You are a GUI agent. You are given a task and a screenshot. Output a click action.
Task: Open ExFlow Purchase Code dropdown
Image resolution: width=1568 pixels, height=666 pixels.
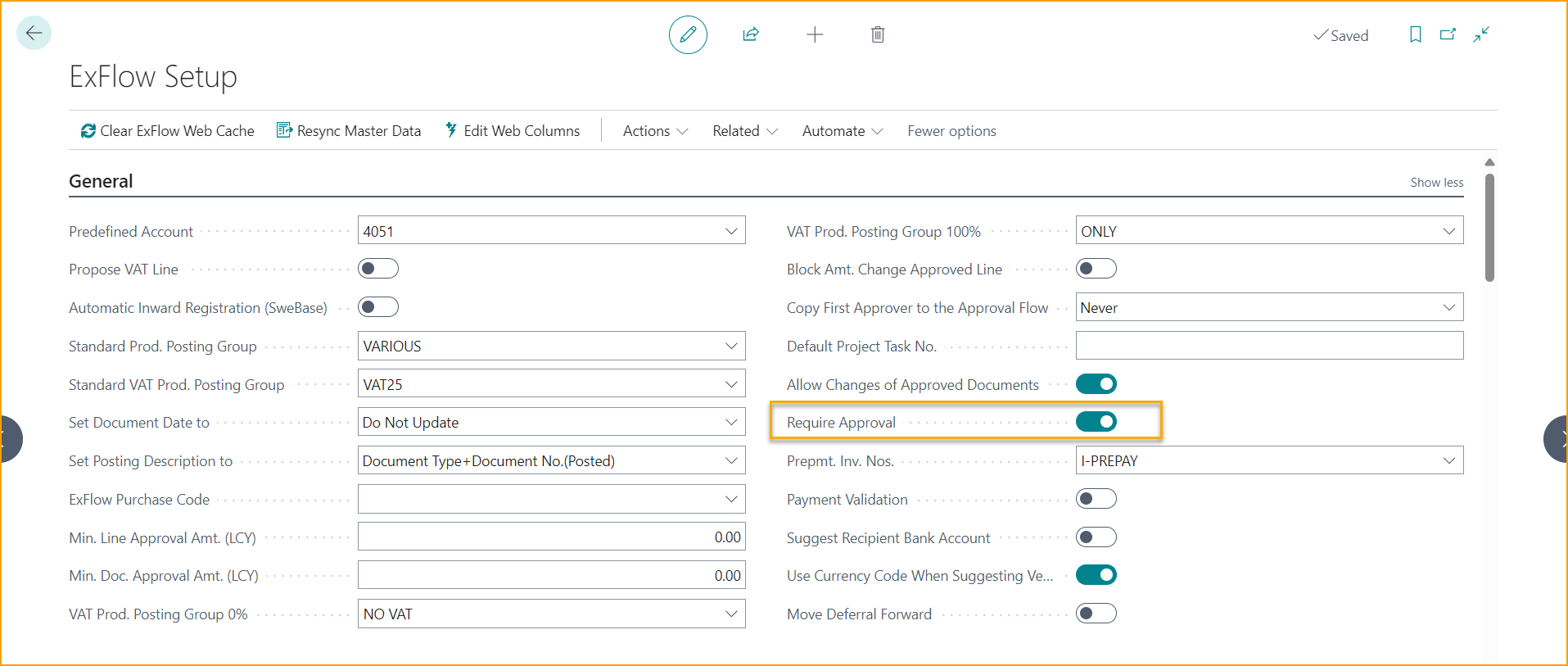[731, 499]
